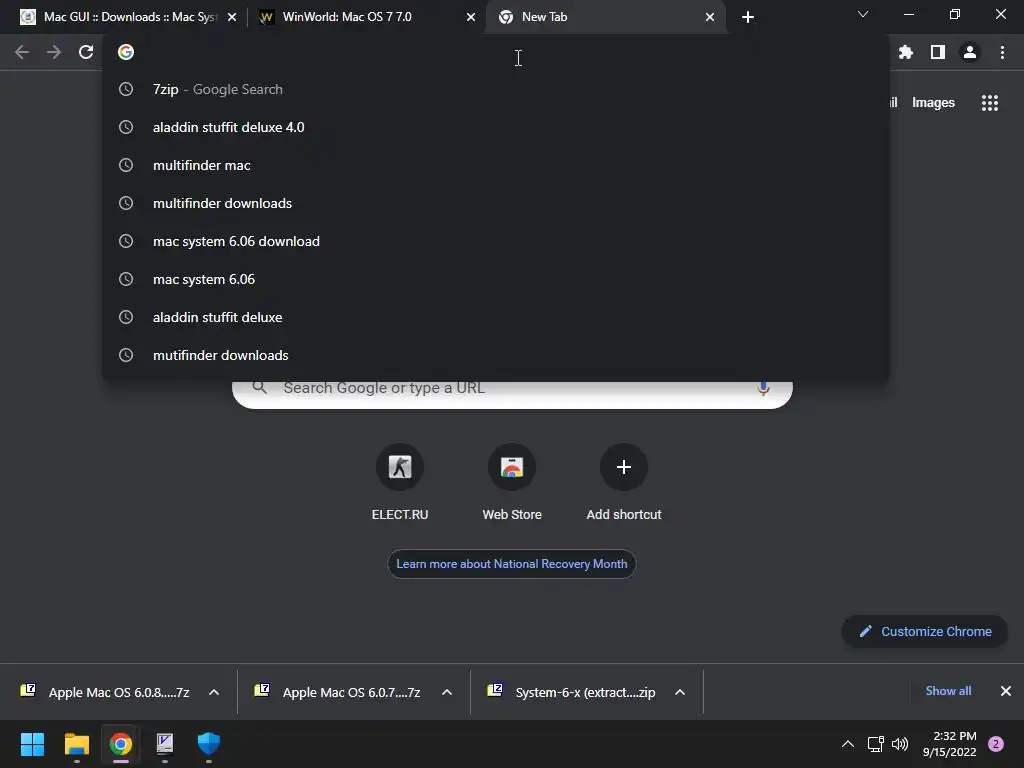Expand options for System-6-x zip download

680,692
